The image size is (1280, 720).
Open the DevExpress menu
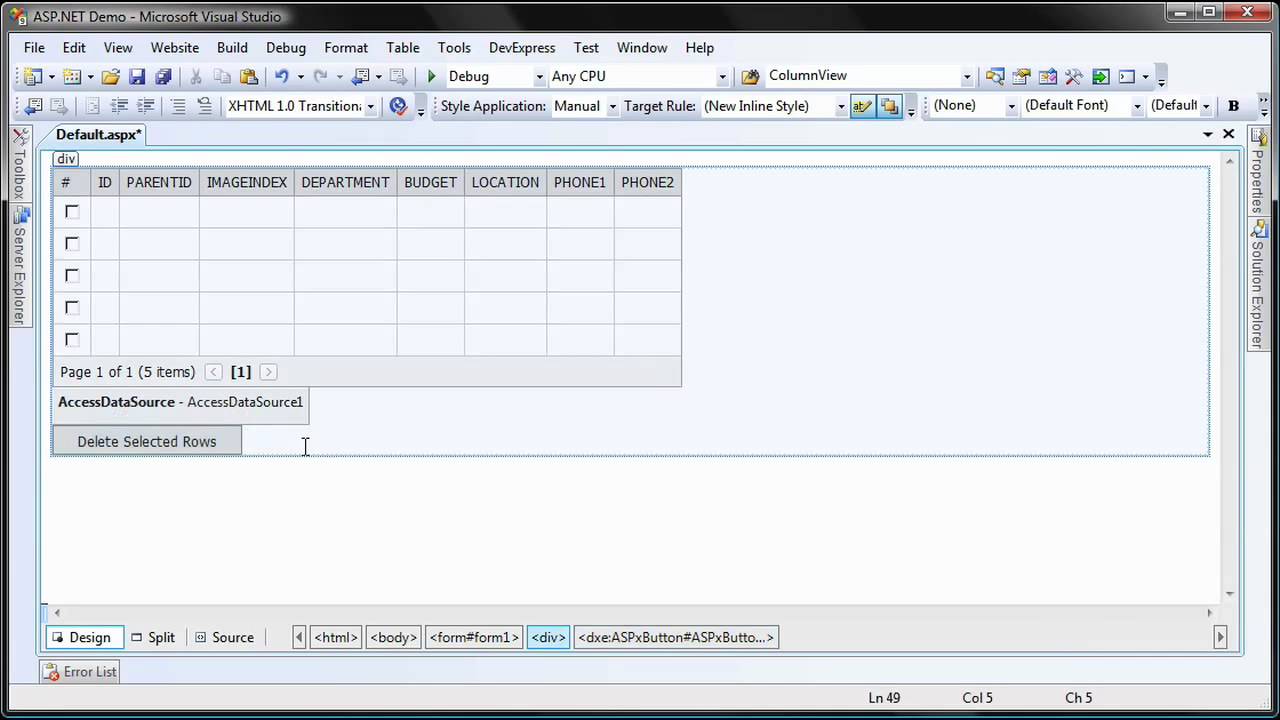[x=522, y=47]
